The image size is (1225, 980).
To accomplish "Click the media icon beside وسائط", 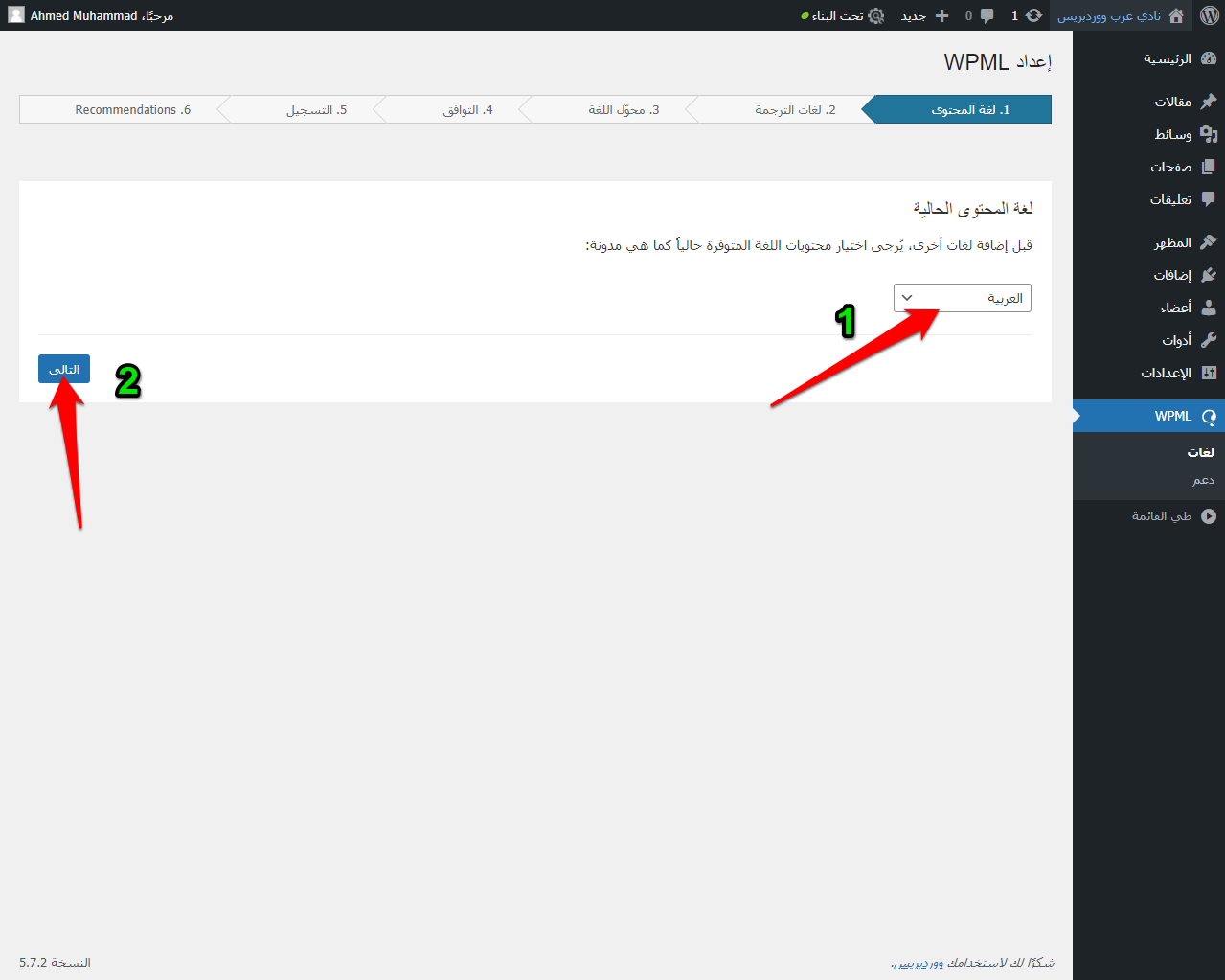I will (1209, 134).
